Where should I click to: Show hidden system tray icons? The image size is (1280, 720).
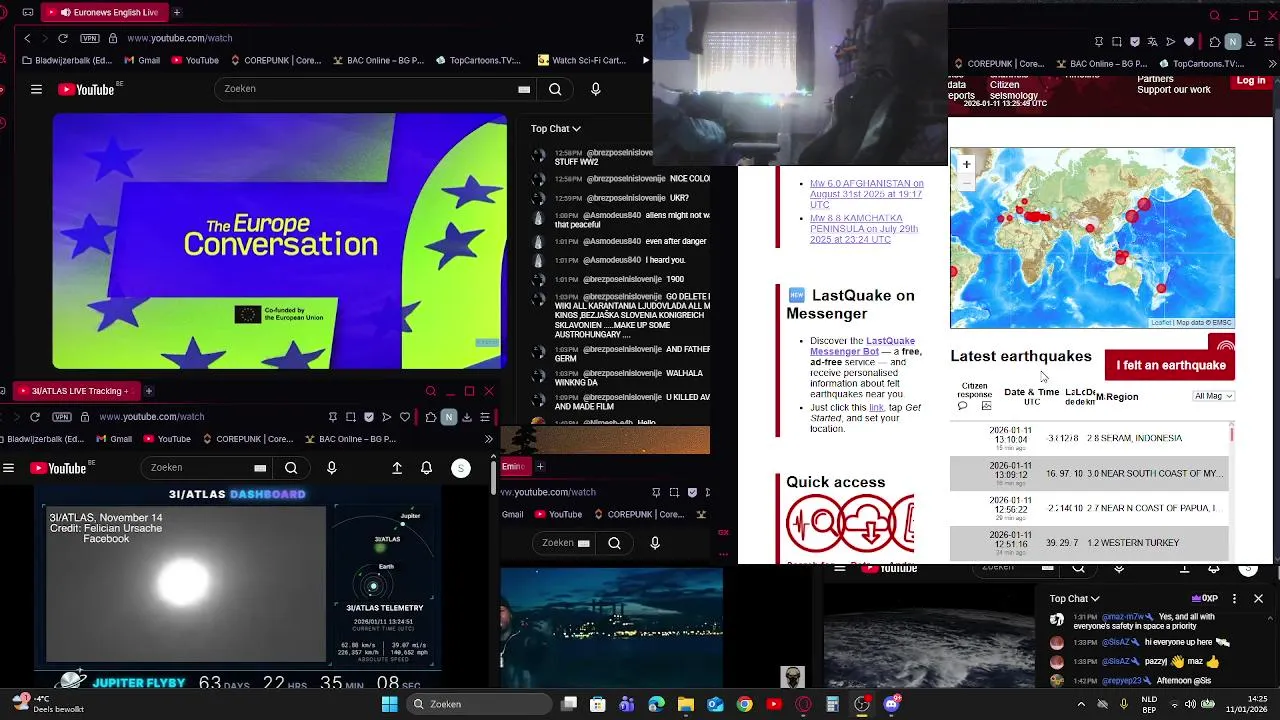tap(1081, 704)
